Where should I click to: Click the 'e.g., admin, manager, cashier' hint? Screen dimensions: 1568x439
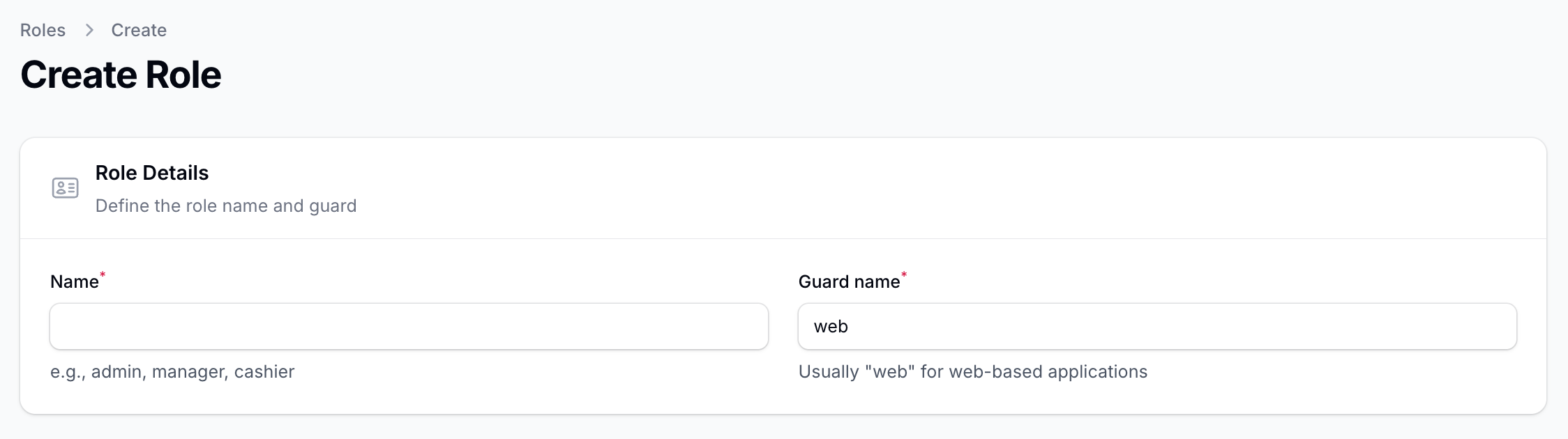172,371
